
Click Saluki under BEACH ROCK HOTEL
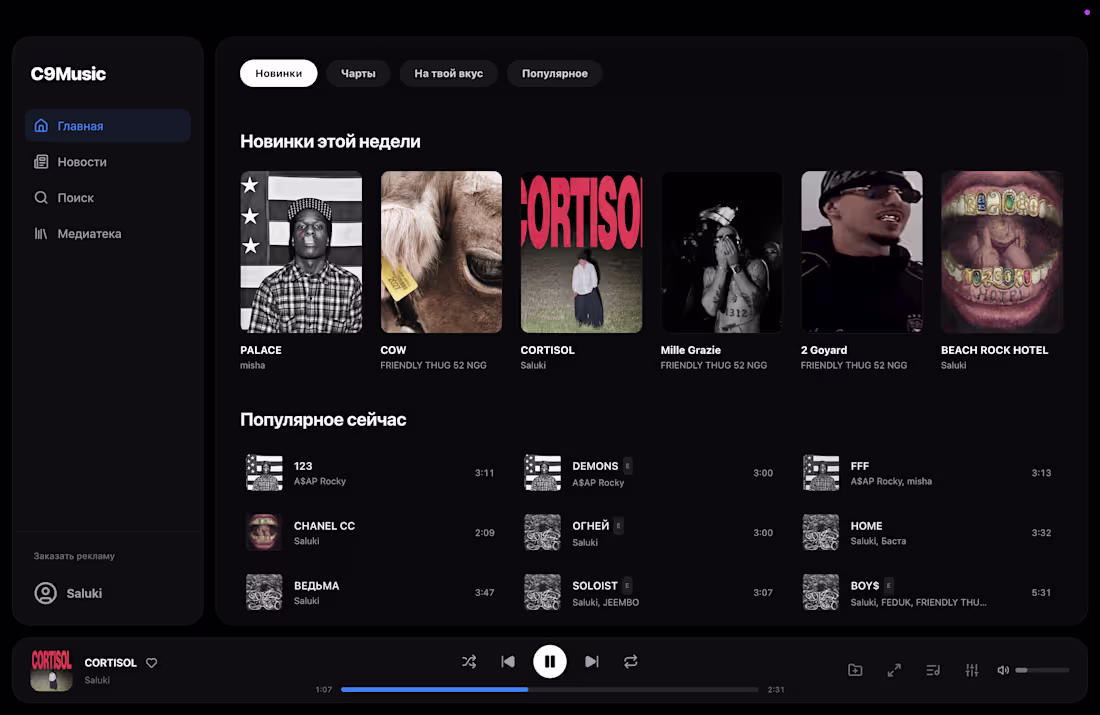(953, 365)
